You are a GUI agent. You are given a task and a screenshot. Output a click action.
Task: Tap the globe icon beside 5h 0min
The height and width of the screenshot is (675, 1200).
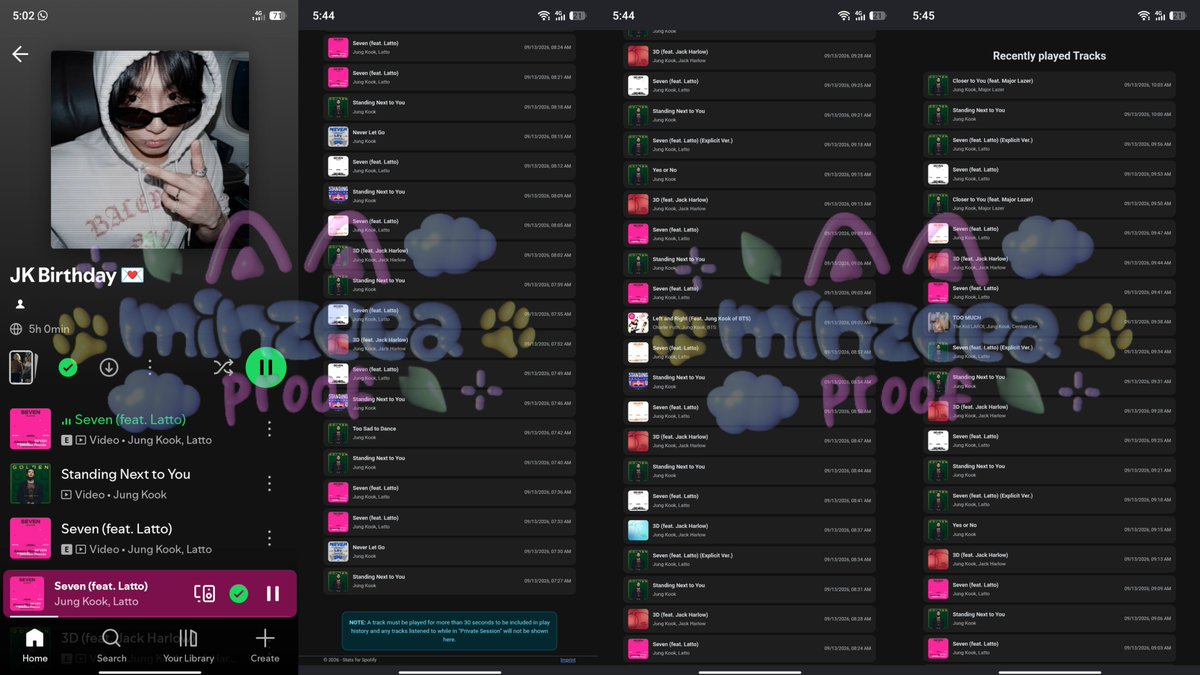(x=16, y=329)
